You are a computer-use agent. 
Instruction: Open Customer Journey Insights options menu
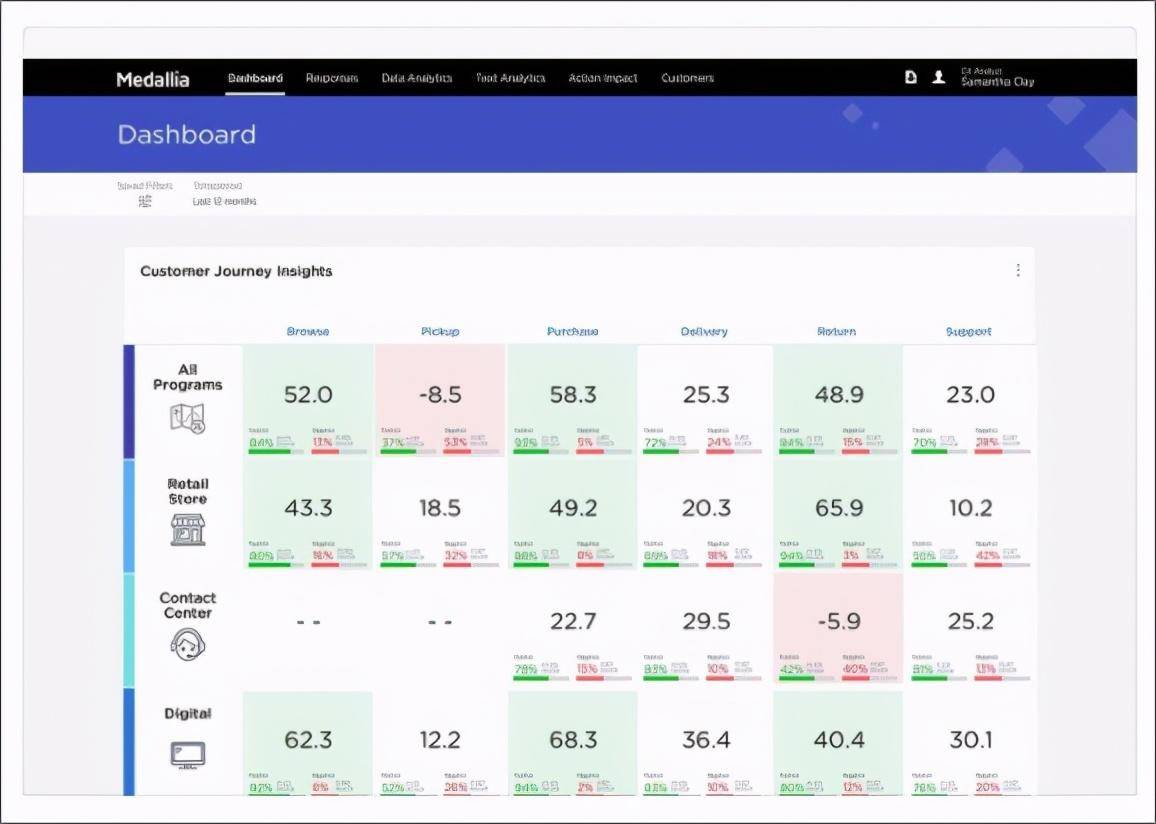(1018, 270)
